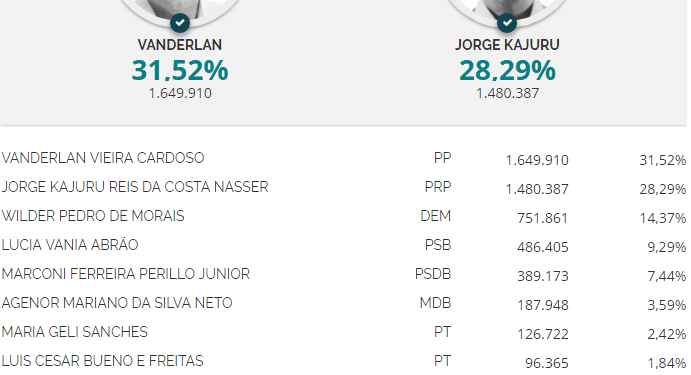Viewport: 691px width, 375px height.
Task: Open Jorge Kajuru's candidate photo
Action: [507, 9]
